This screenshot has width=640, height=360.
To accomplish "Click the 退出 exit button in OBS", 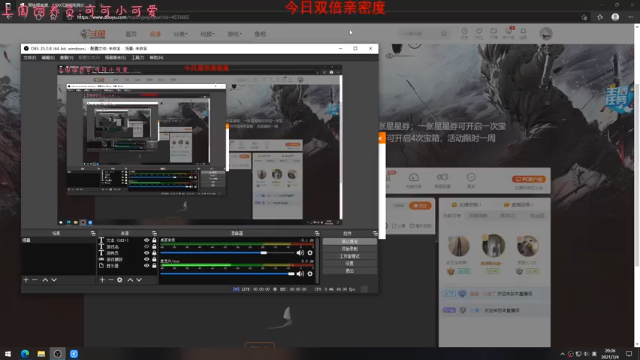I will 350,271.
